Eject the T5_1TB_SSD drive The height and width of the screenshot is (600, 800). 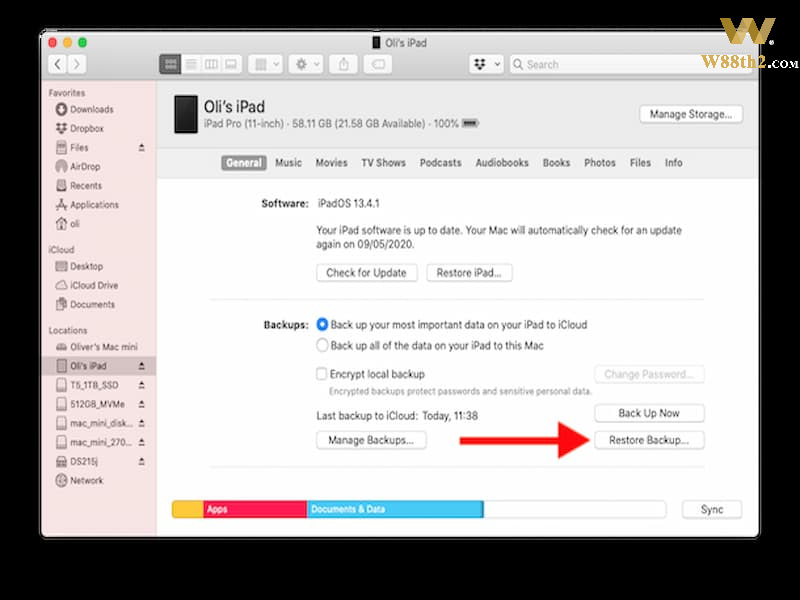pos(142,385)
